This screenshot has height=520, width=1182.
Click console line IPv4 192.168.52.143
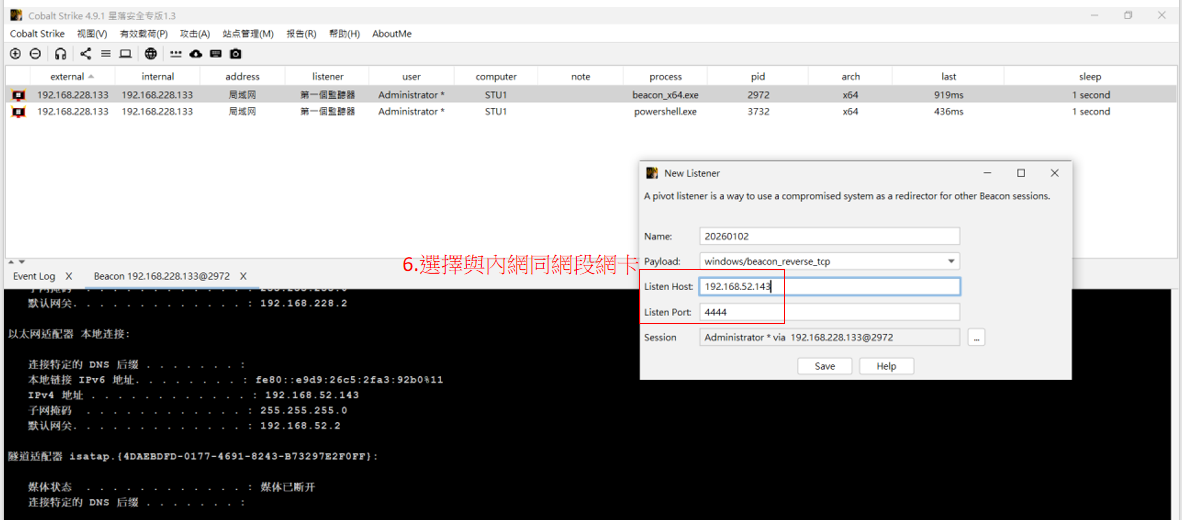click(193, 395)
